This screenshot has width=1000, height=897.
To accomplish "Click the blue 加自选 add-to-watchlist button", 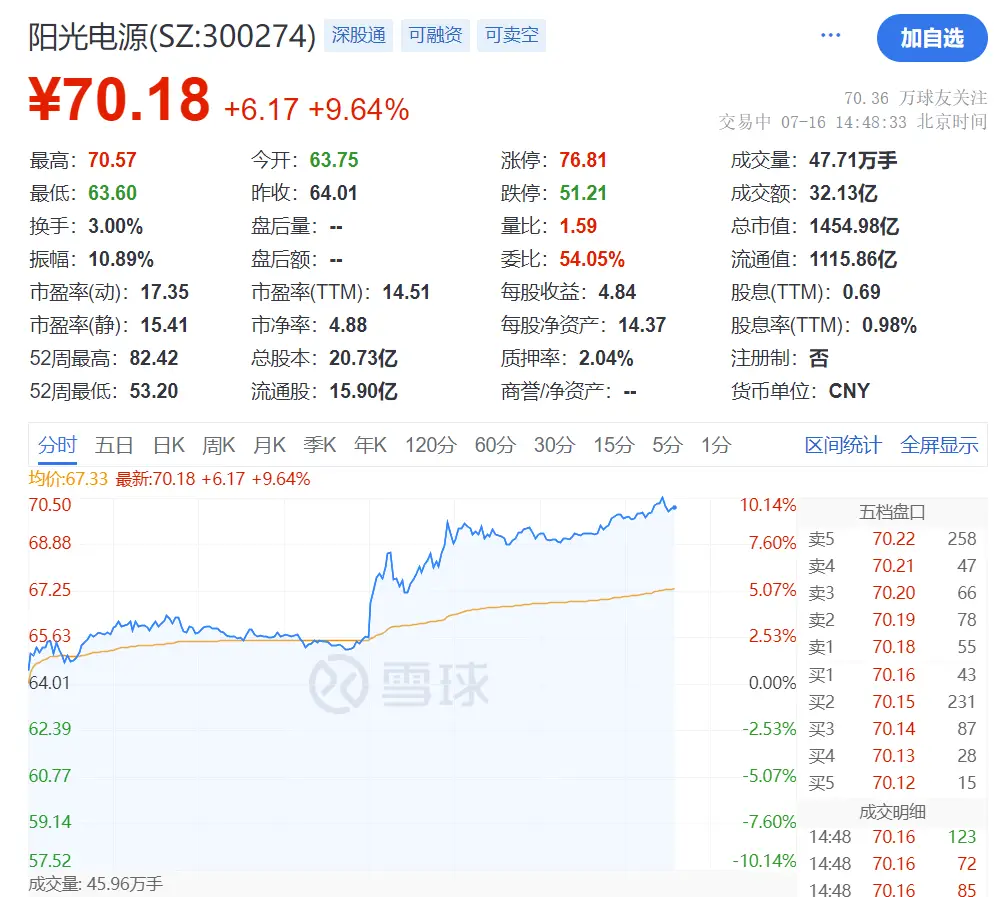I will (x=932, y=39).
